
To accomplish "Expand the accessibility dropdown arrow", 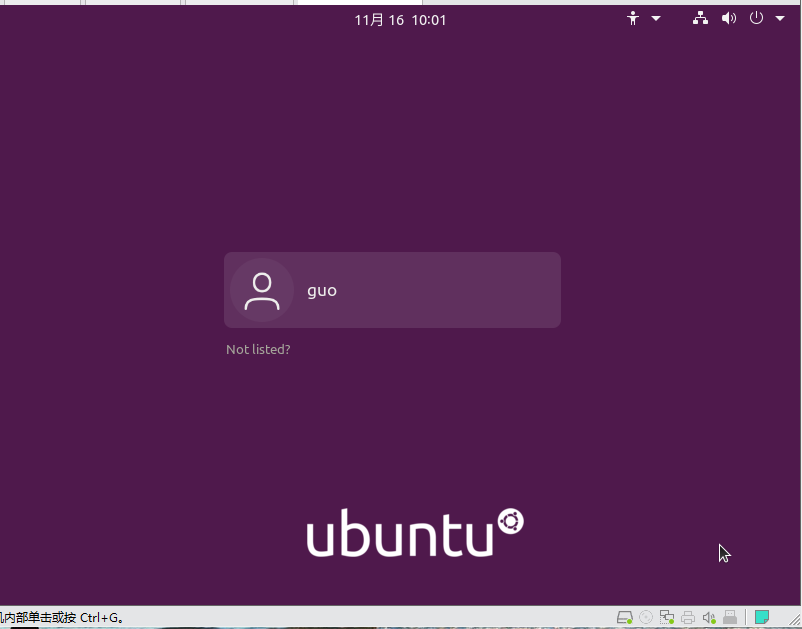I will click(x=656, y=18).
